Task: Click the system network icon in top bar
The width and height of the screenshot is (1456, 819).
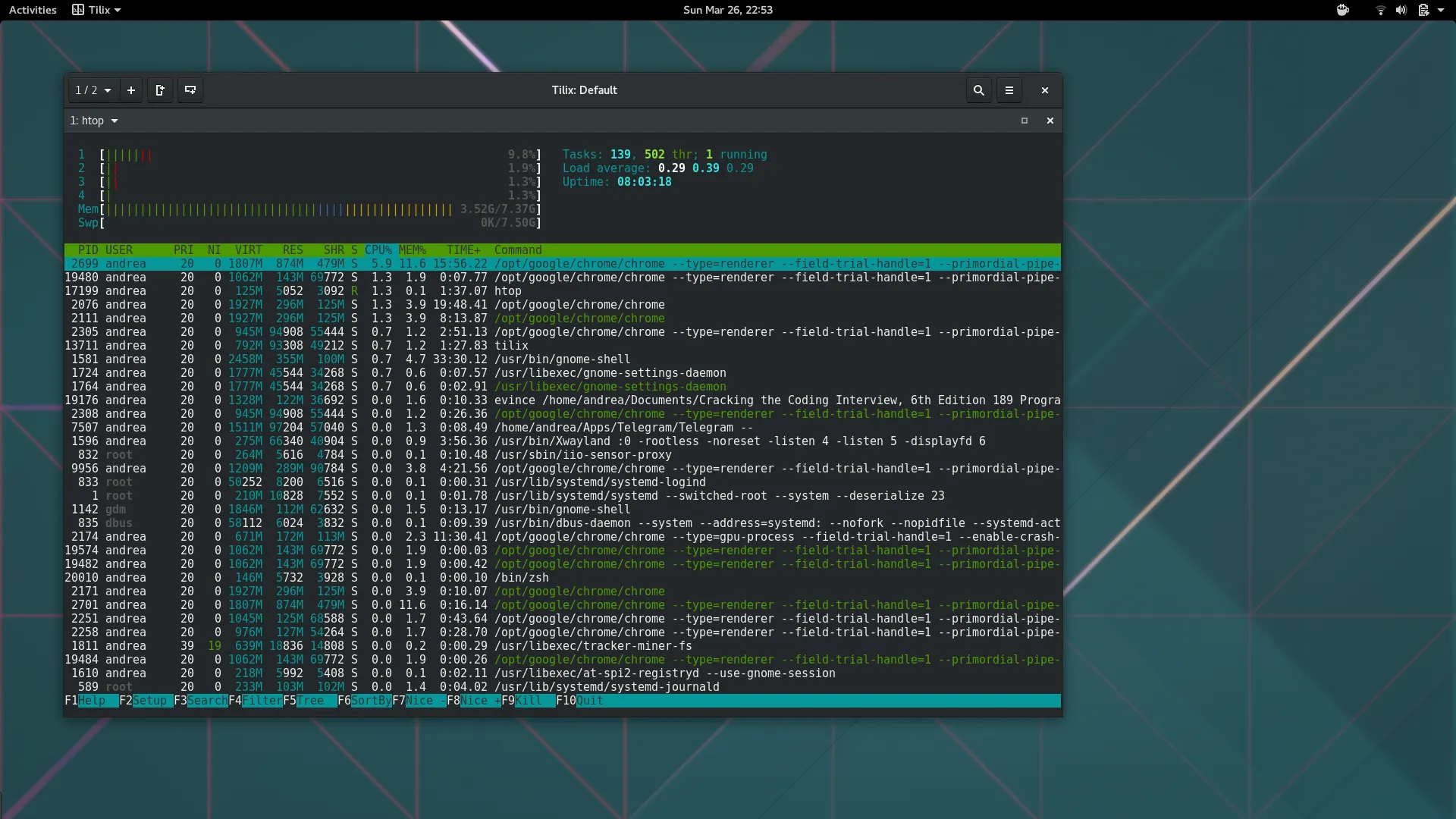Action: pyautogui.click(x=1380, y=10)
